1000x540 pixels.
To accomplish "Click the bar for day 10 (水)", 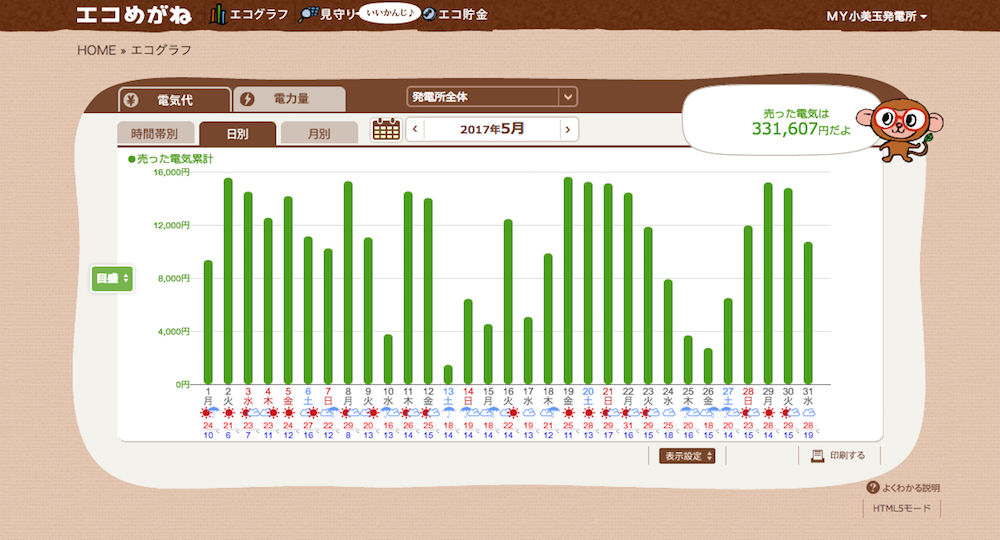I will 388,359.
